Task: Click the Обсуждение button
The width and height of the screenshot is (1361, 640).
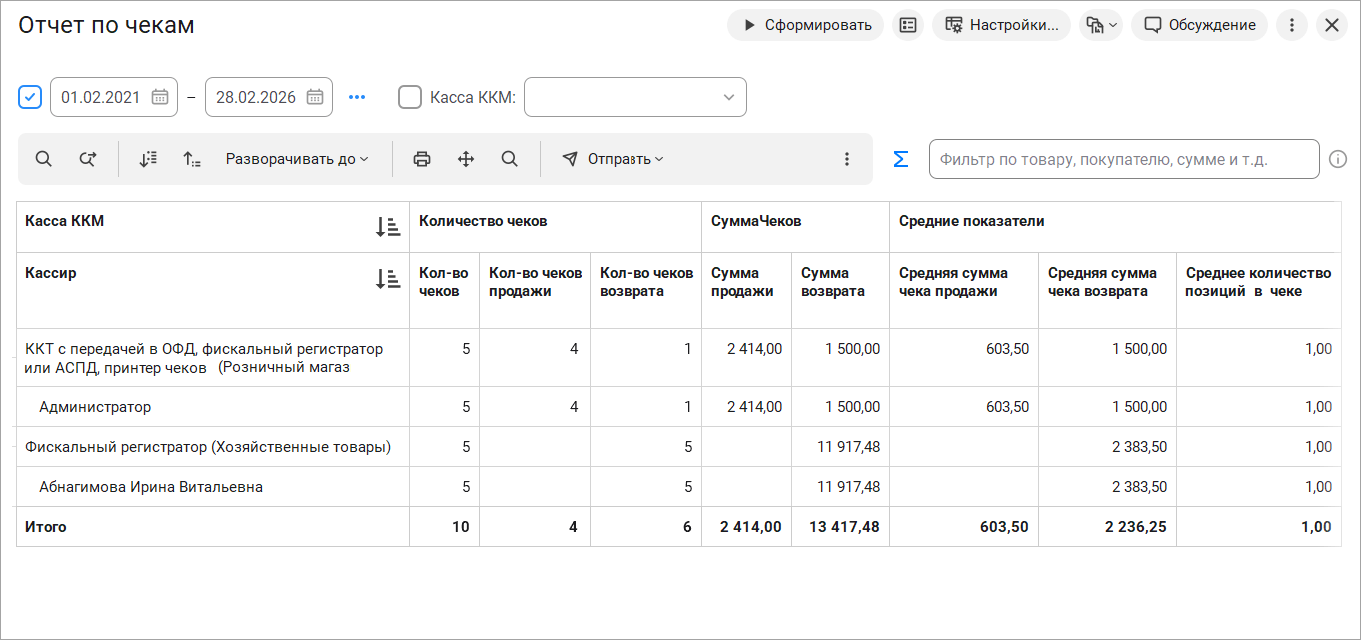Action: pyautogui.click(x=1199, y=25)
